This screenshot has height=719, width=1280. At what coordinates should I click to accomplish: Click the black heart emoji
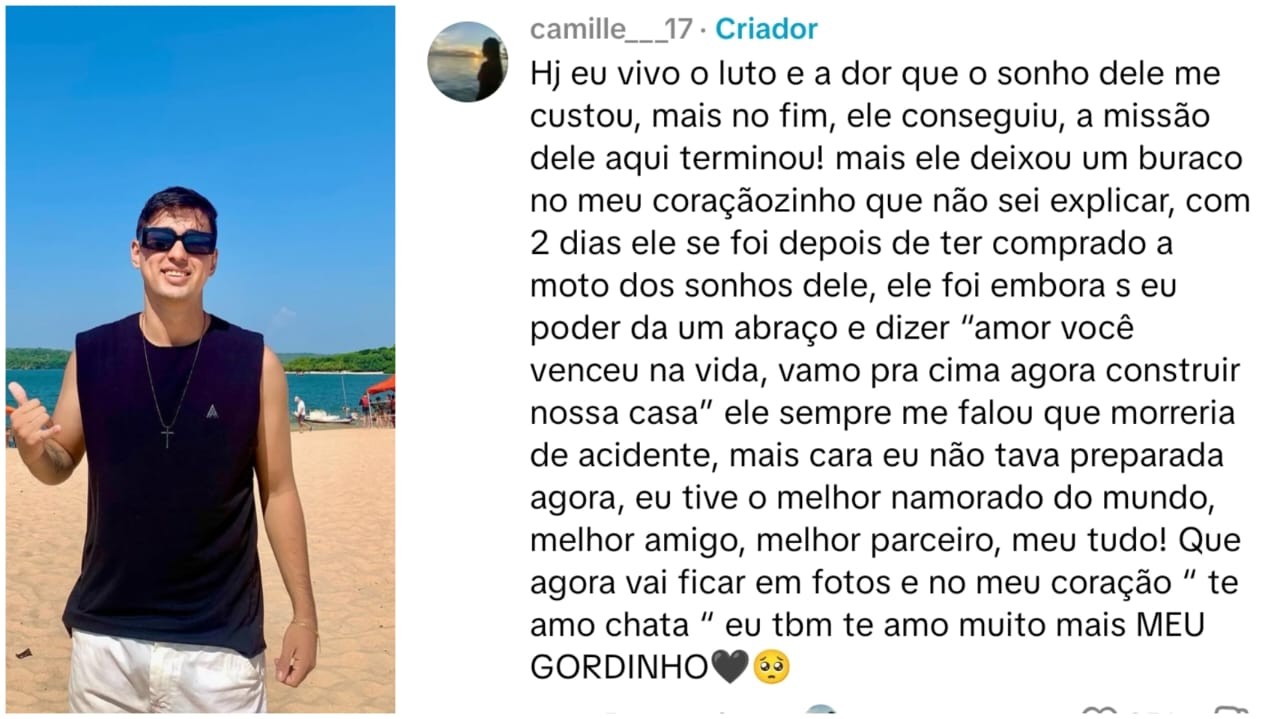pyautogui.click(x=728, y=667)
